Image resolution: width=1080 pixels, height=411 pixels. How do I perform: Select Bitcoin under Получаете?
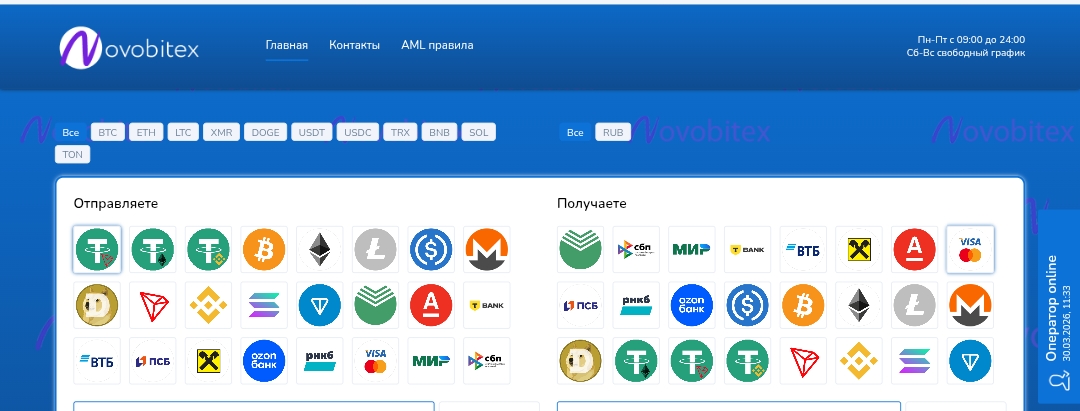[x=803, y=305]
